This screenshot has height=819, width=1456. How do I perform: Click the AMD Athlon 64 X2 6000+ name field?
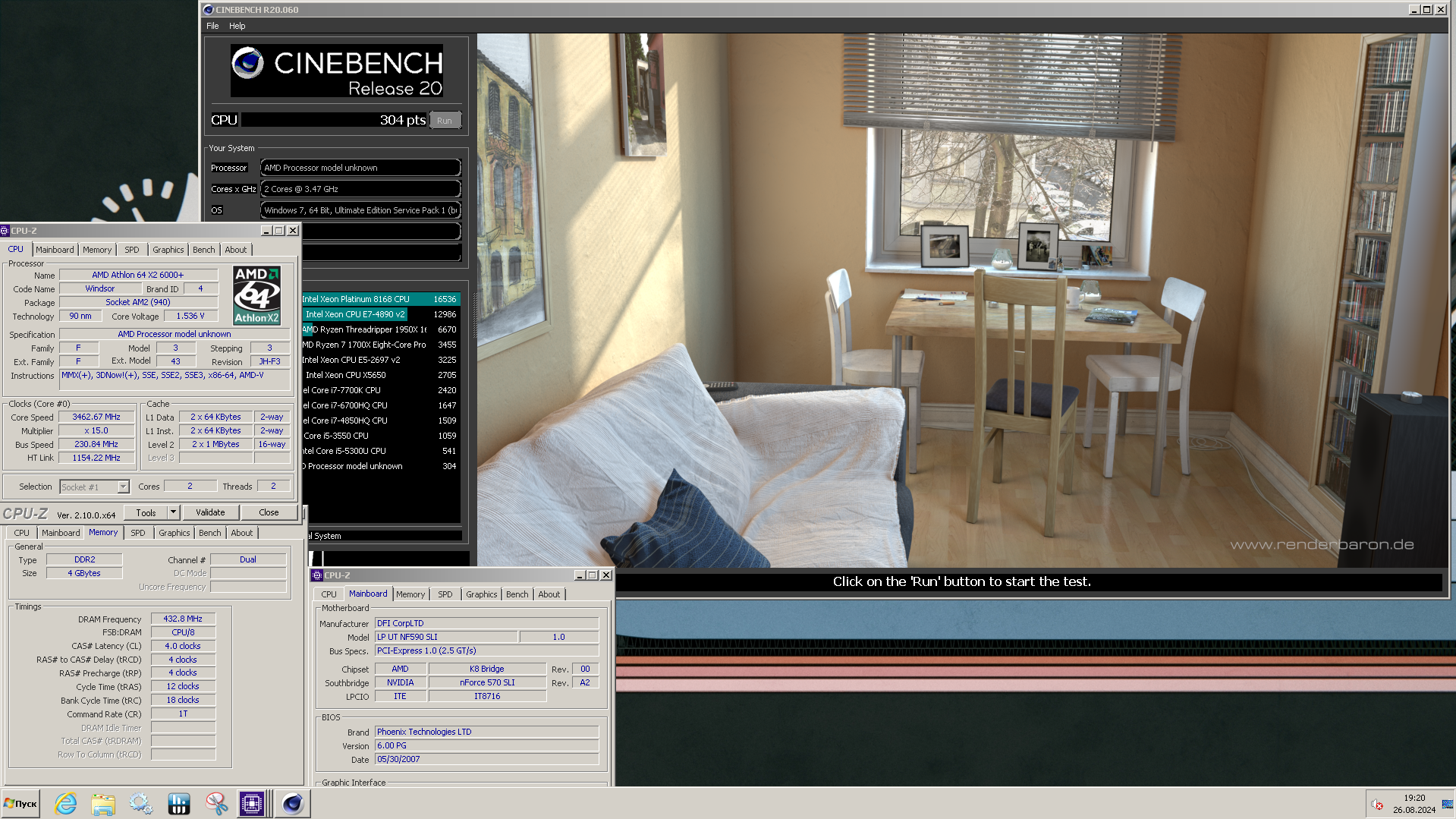pyautogui.click(x=138, y=275)
